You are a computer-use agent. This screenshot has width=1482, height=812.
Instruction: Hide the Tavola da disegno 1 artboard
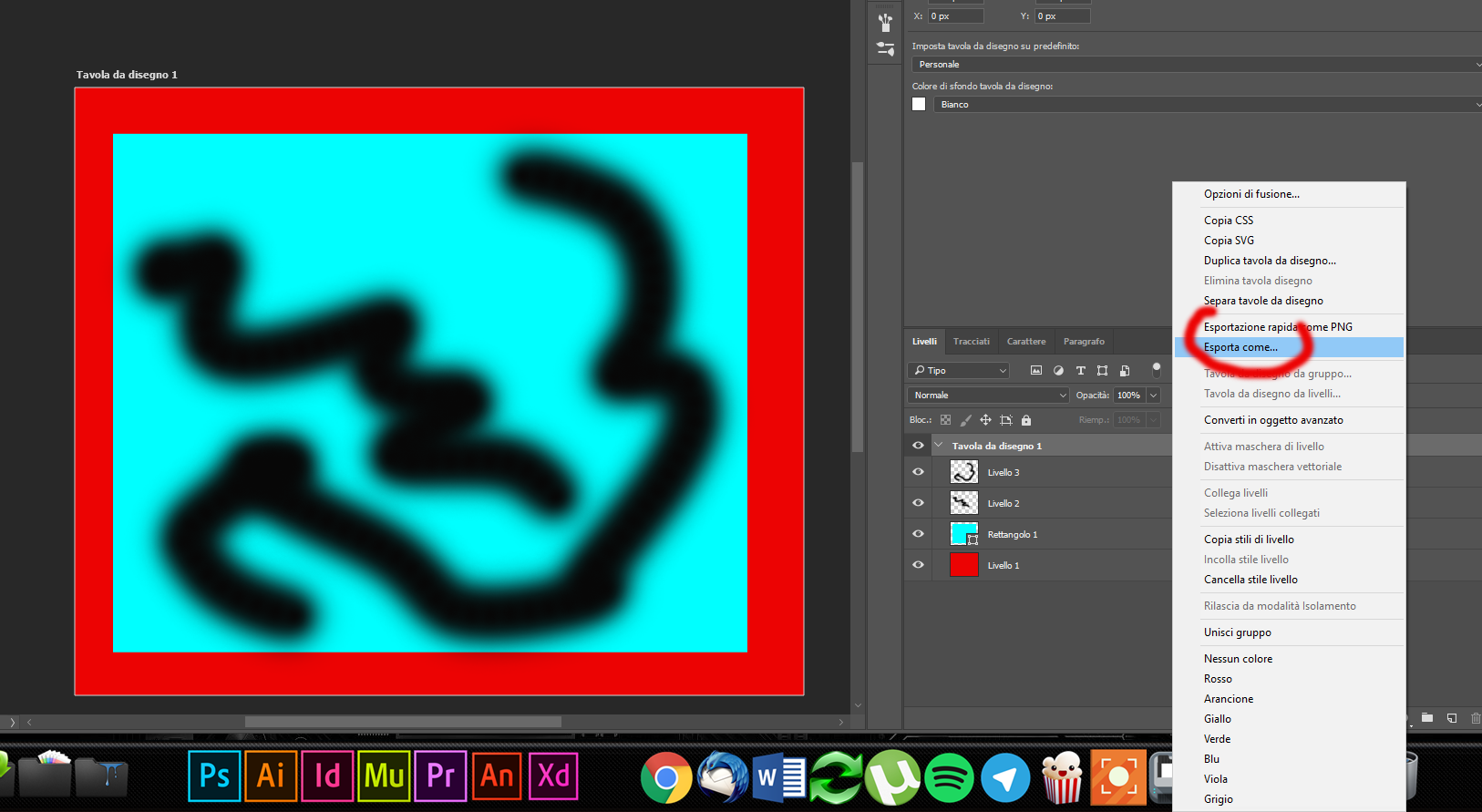918,446
